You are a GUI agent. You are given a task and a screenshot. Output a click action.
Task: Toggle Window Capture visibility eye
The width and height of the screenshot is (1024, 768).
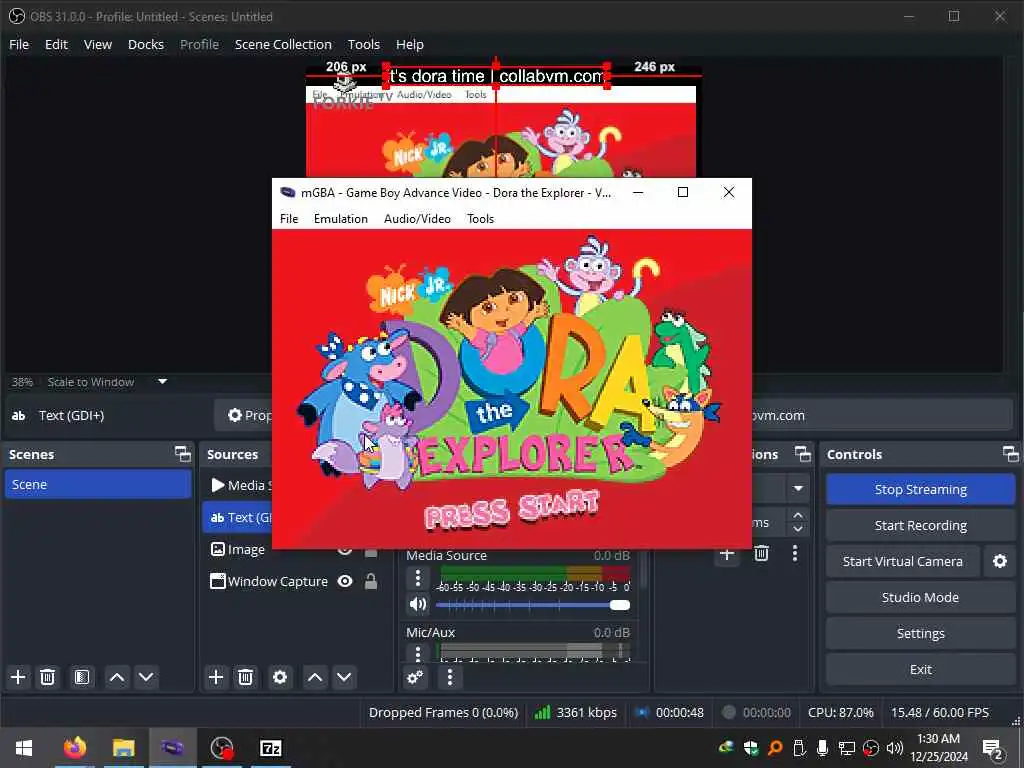pos(345,581)
